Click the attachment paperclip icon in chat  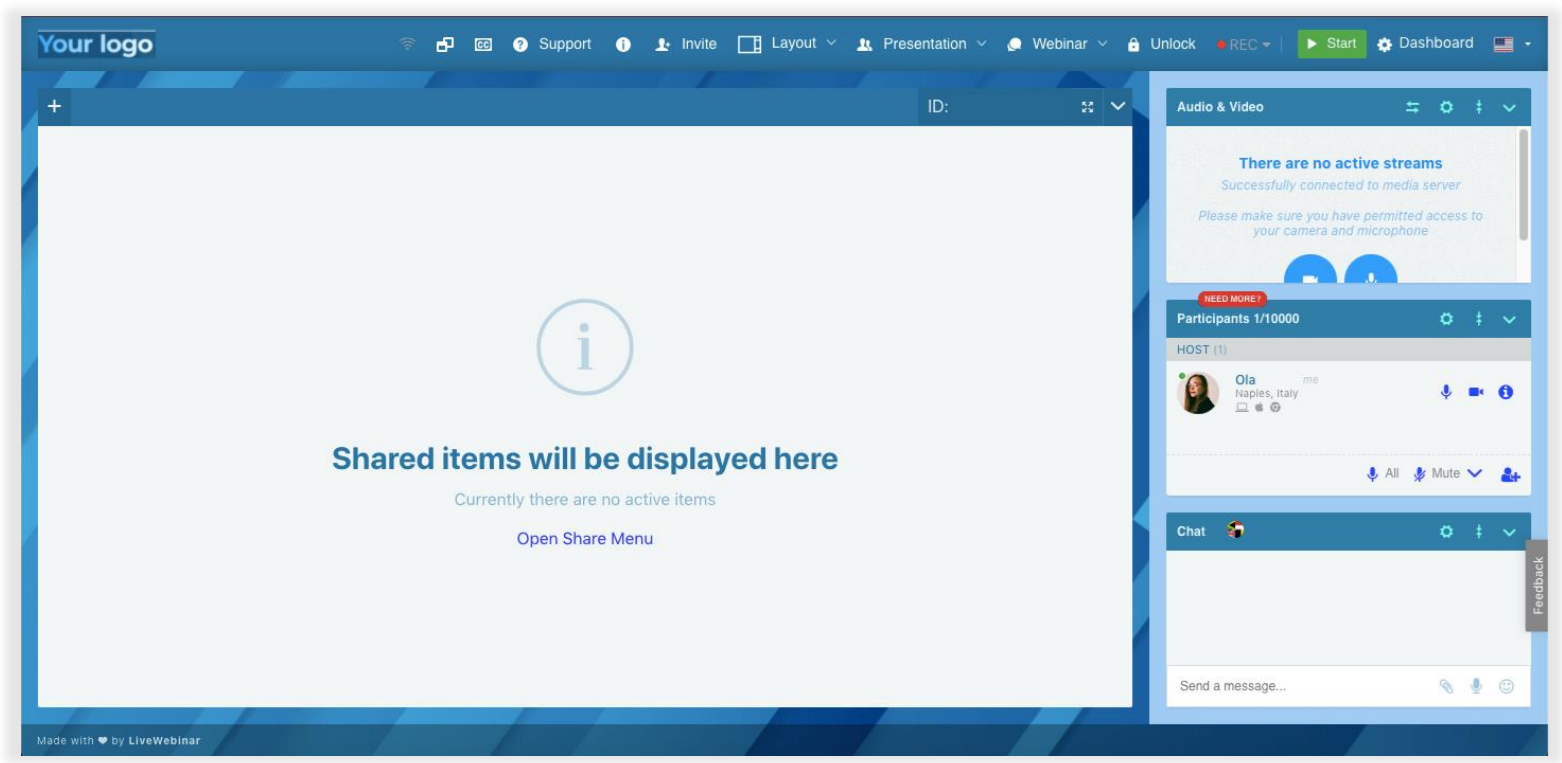click(1445, 686)
